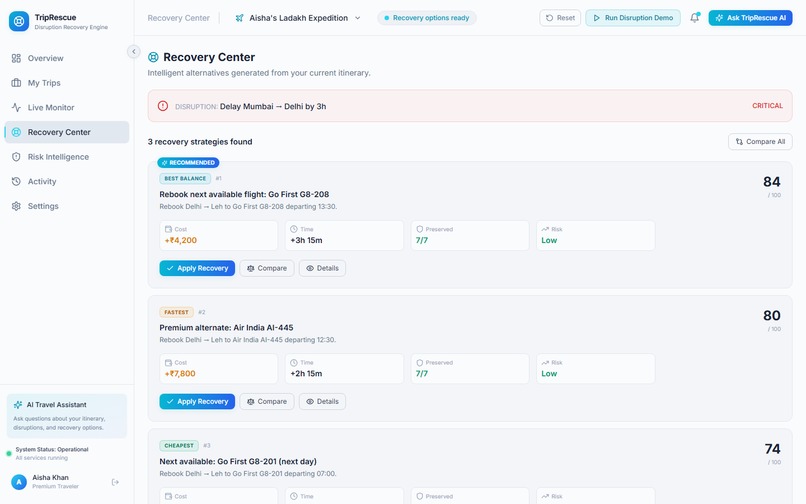Screen dimensions: 806x504
Task: Click the logout icon beside Aisha Khan
Action: click(115, 482)
